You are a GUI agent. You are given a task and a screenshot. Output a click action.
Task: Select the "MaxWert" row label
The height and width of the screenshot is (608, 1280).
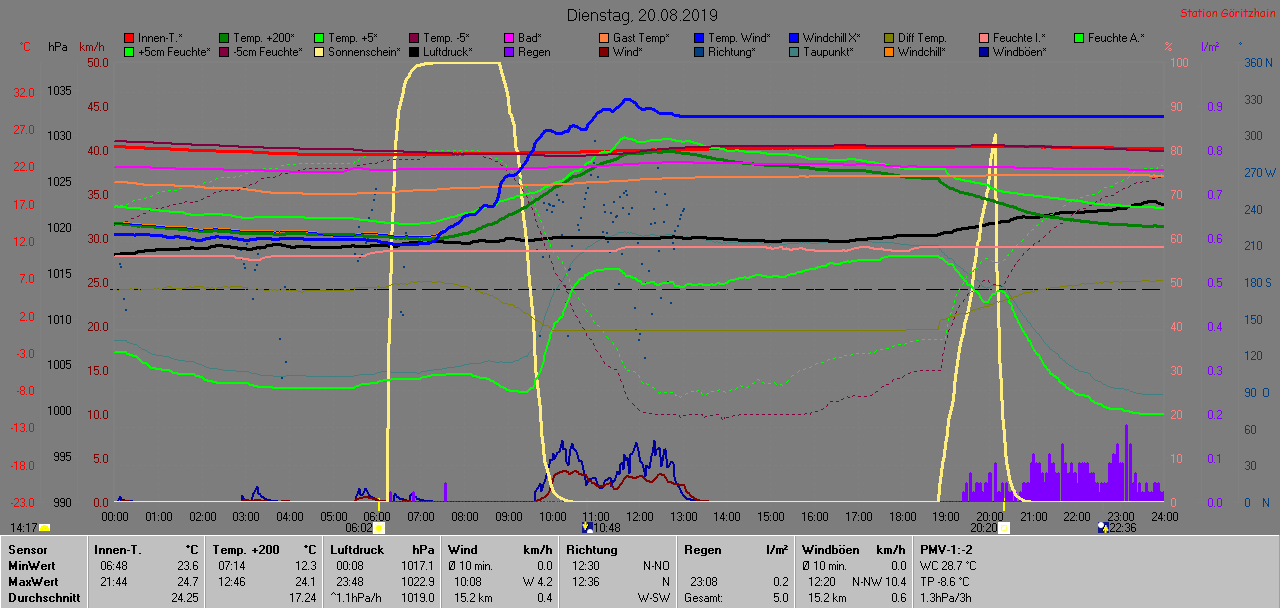[34, 581]
